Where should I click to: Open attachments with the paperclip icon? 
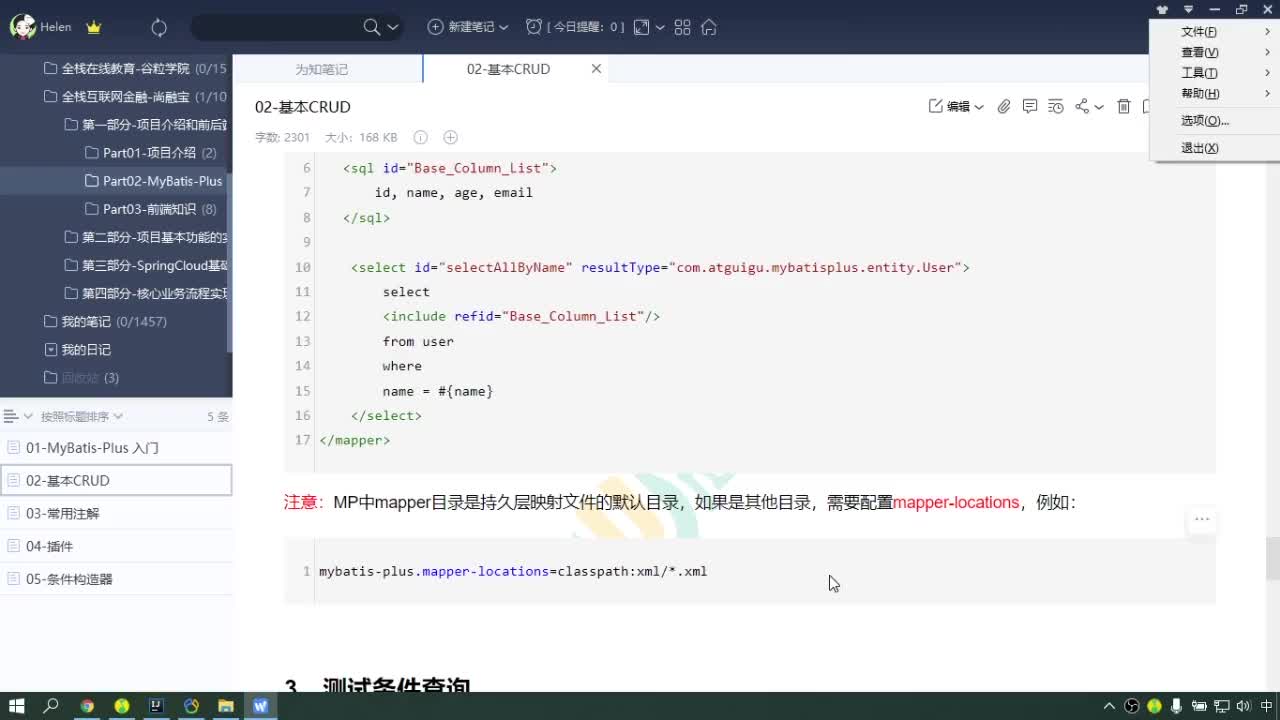[x=1004, y=107]
